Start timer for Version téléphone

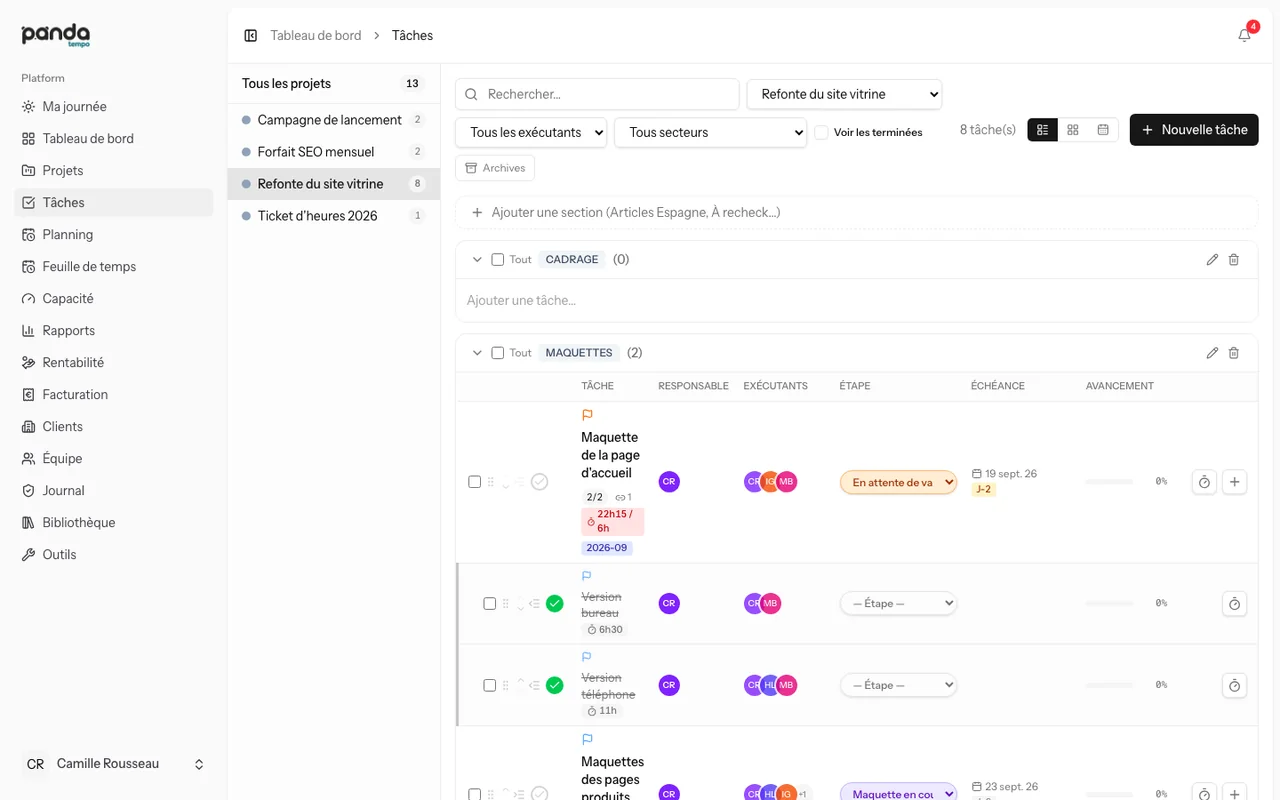1235,686
